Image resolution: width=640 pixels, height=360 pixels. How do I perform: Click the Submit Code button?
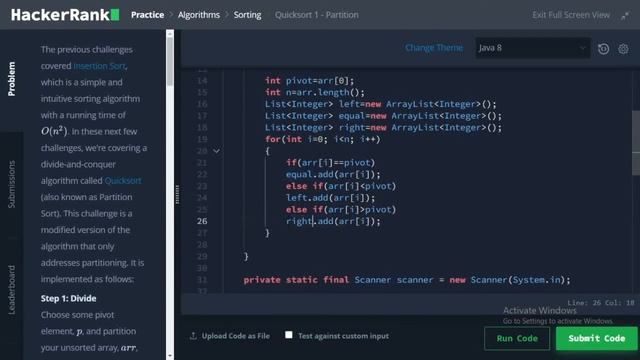(x=596, y=338)
